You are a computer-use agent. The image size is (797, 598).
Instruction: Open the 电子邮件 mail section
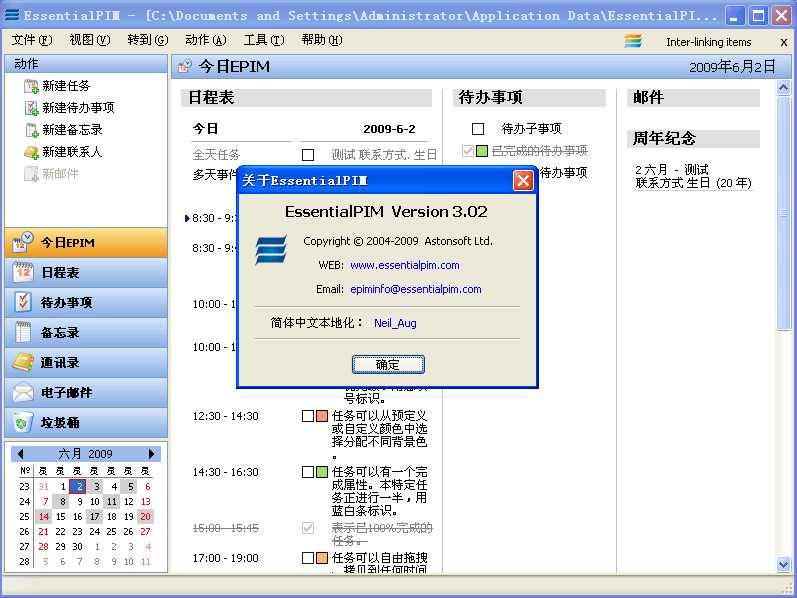[86, 393]
